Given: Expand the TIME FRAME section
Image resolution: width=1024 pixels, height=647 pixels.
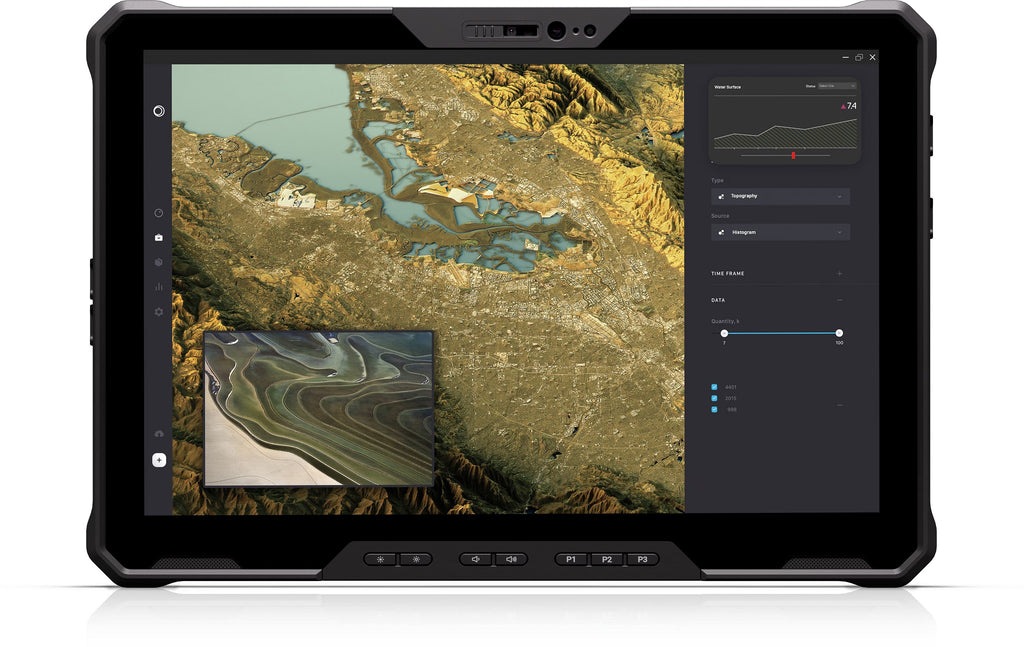Looking at the screenshot, I should click(838, 272).
